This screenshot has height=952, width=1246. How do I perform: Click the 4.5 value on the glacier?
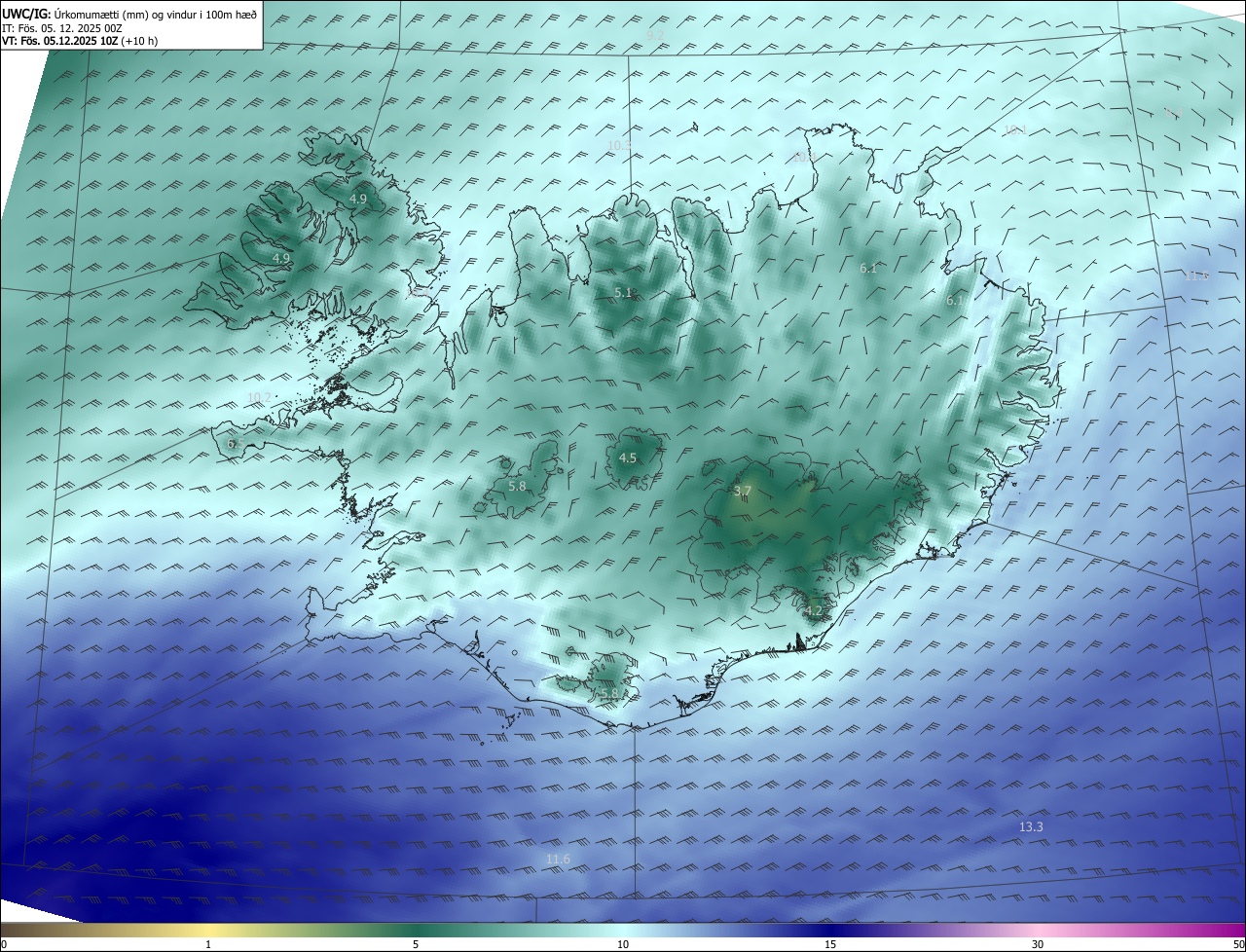[x=628, y=458]
